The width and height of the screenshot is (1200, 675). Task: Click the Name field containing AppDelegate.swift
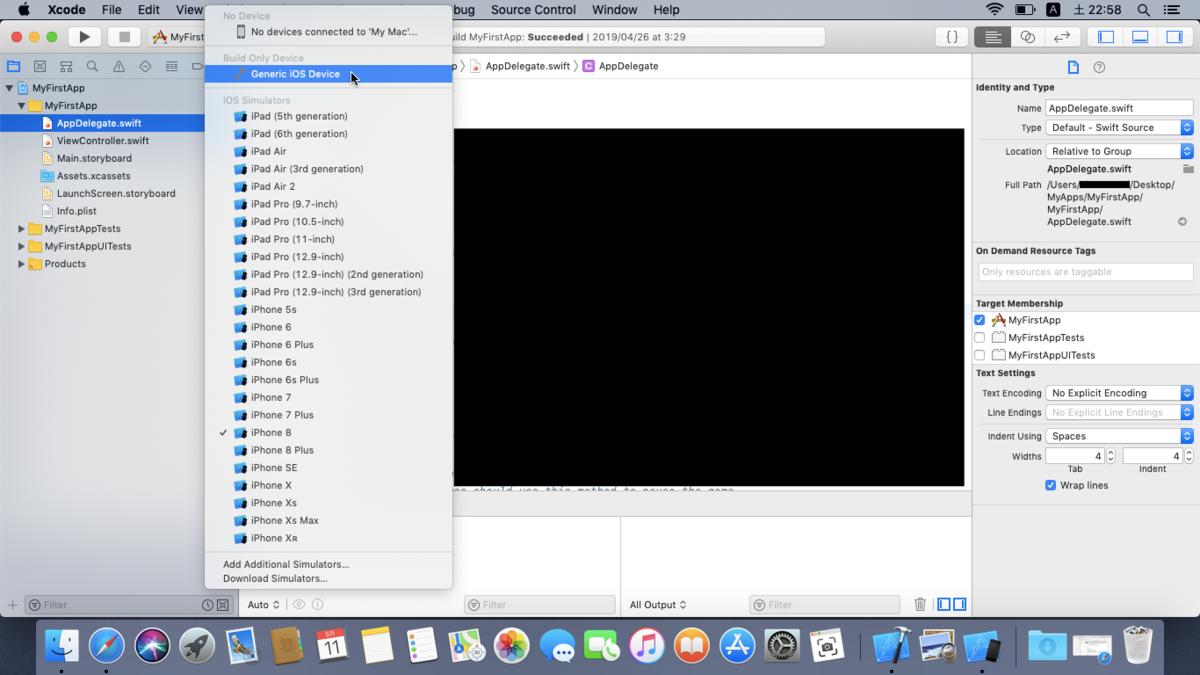[x=1119, y=108]
